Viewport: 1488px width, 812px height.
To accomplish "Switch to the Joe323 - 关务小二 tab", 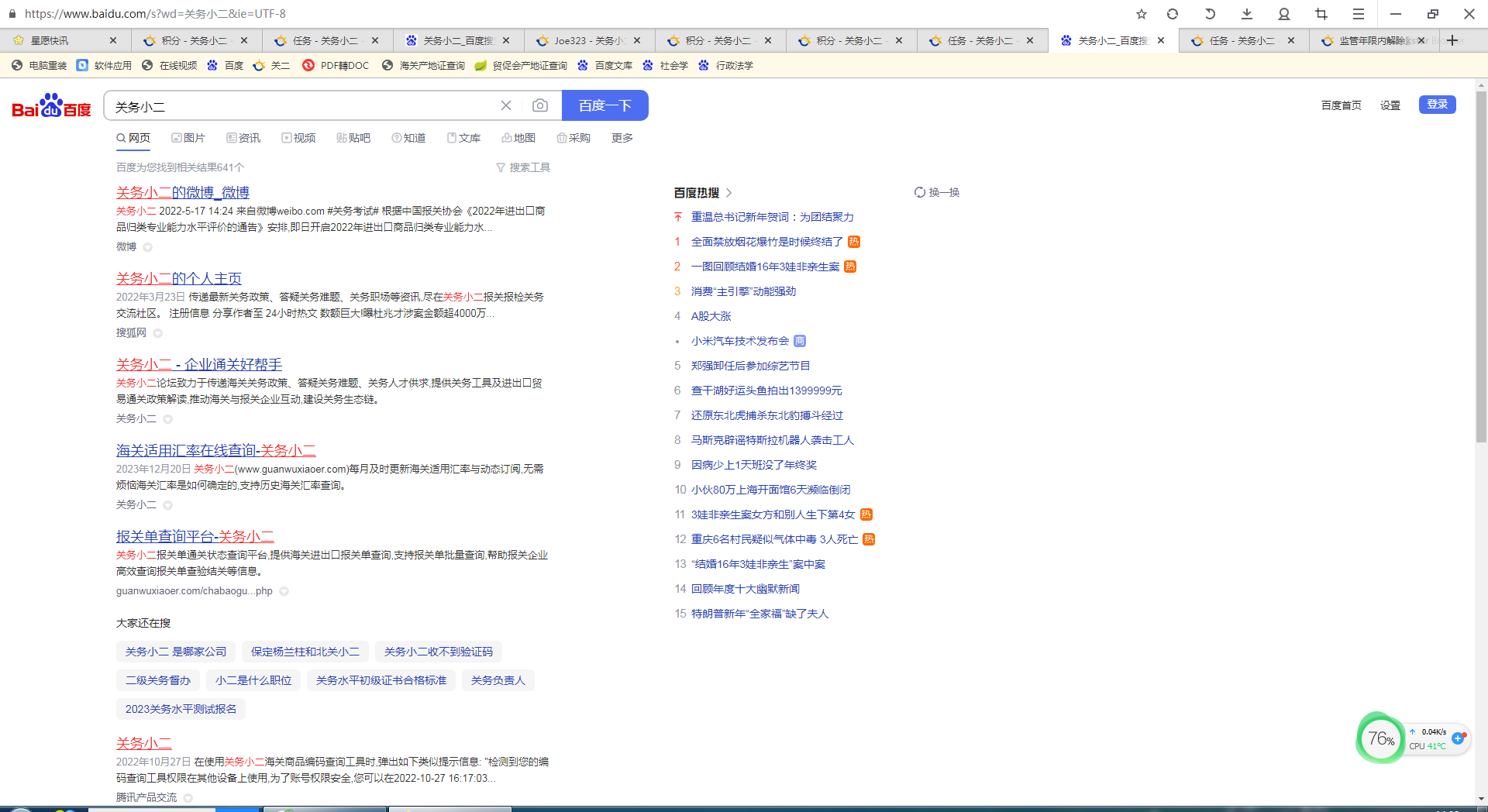I will click(589, 40).
